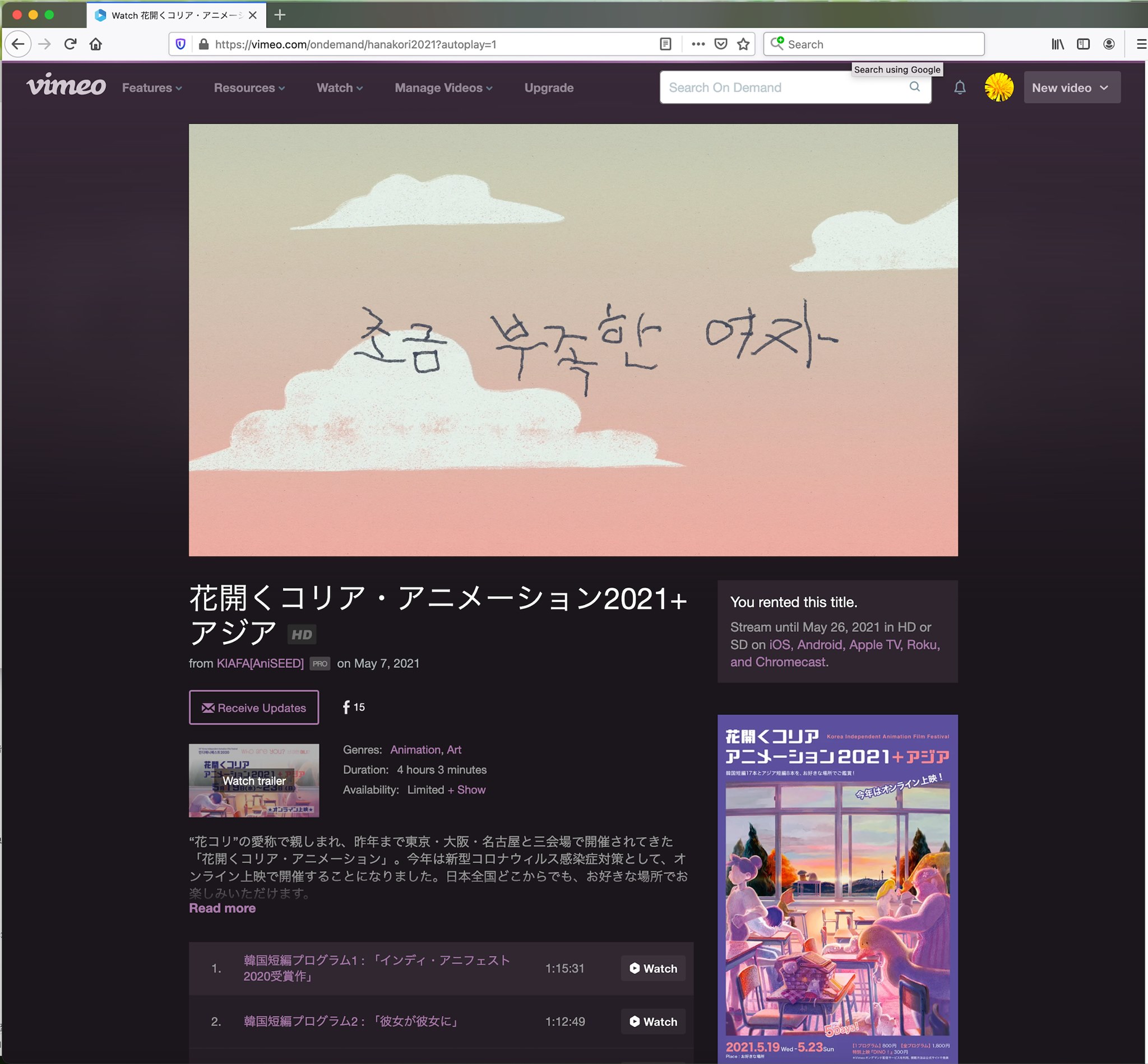
Task: Open 韓国短編プログラム2 title link
Action: pyautogui.click(x=351, y=1021)
